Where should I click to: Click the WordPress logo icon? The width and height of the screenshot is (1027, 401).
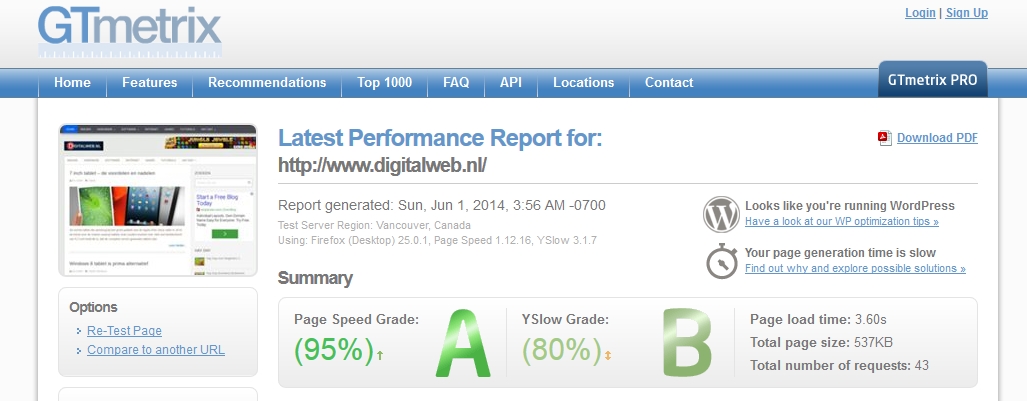[x=721, y=214]
